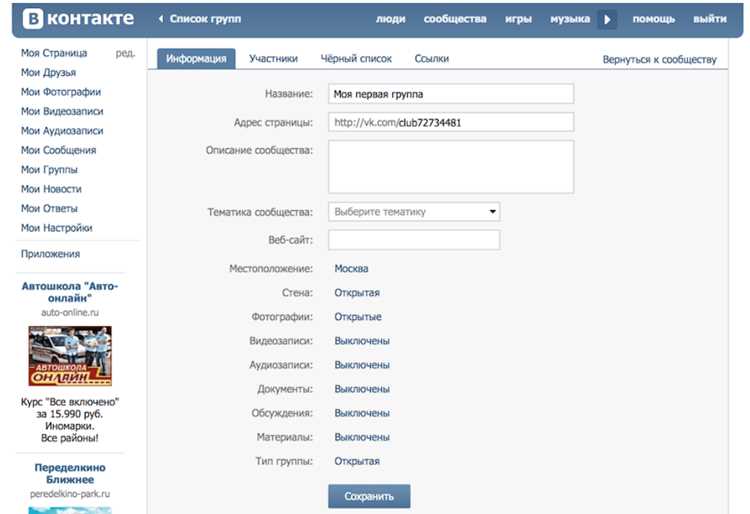
Task: Open Мои Аудиозаписи in sidebar
Action: pyautogui.click(x=62, y=131)
